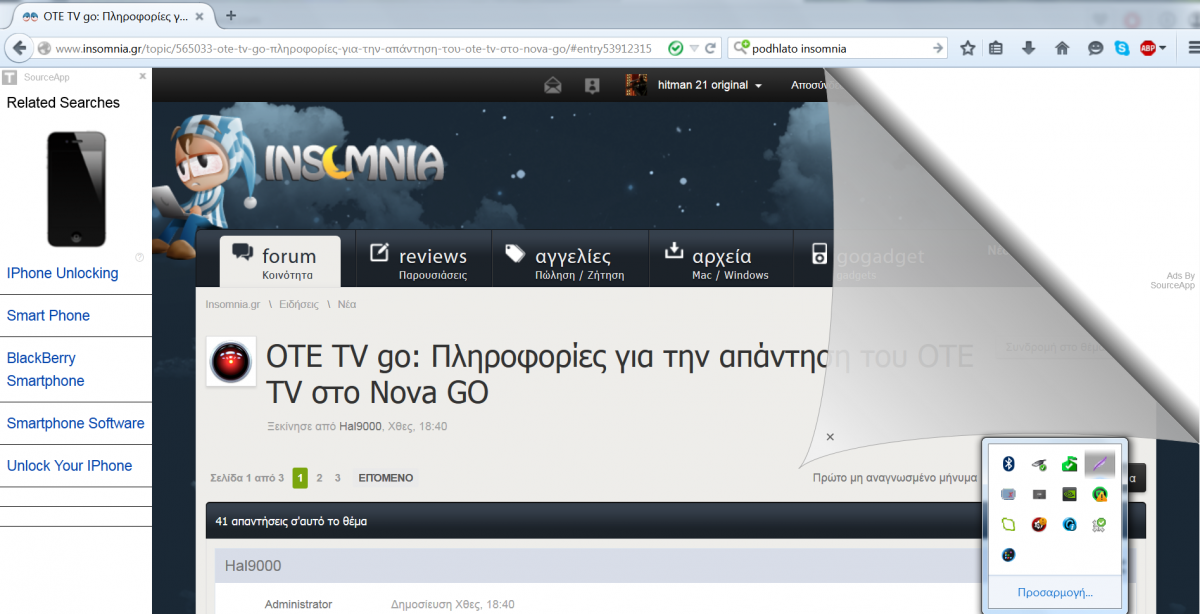Open the messages envelope icon in site header
Image resolution: width=1200 pixels, height=614 pixels.
(553, 85)
